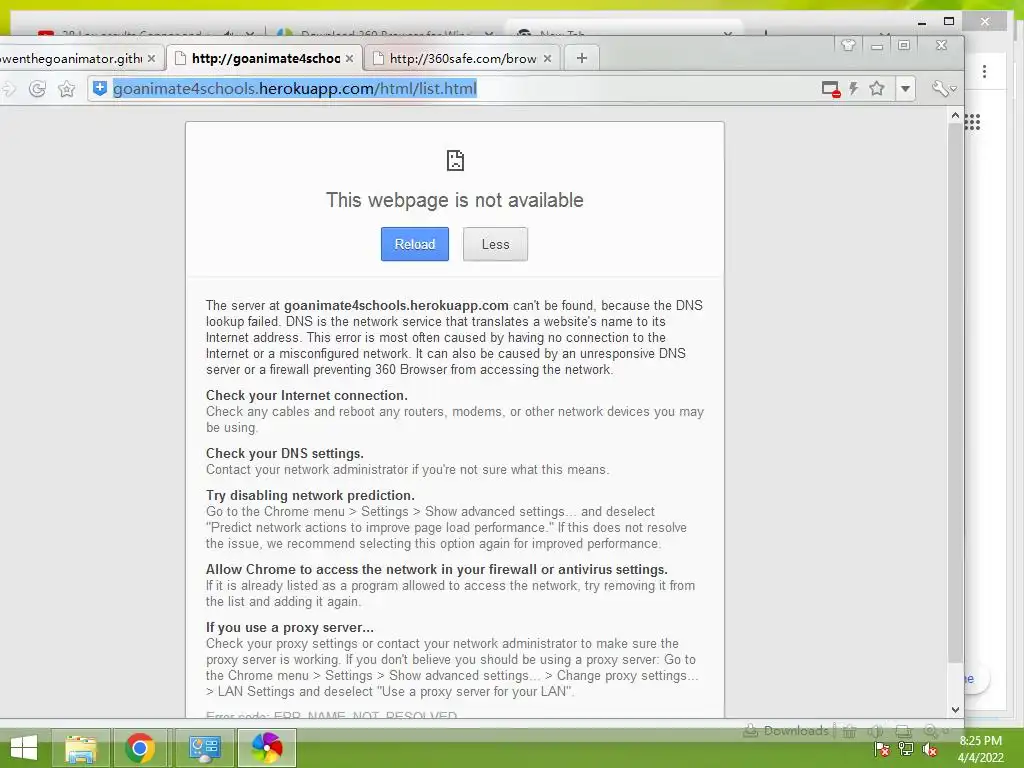Click the trash clean icon in the status bar
Screen dimensions: 1024x768
[849, 731]
